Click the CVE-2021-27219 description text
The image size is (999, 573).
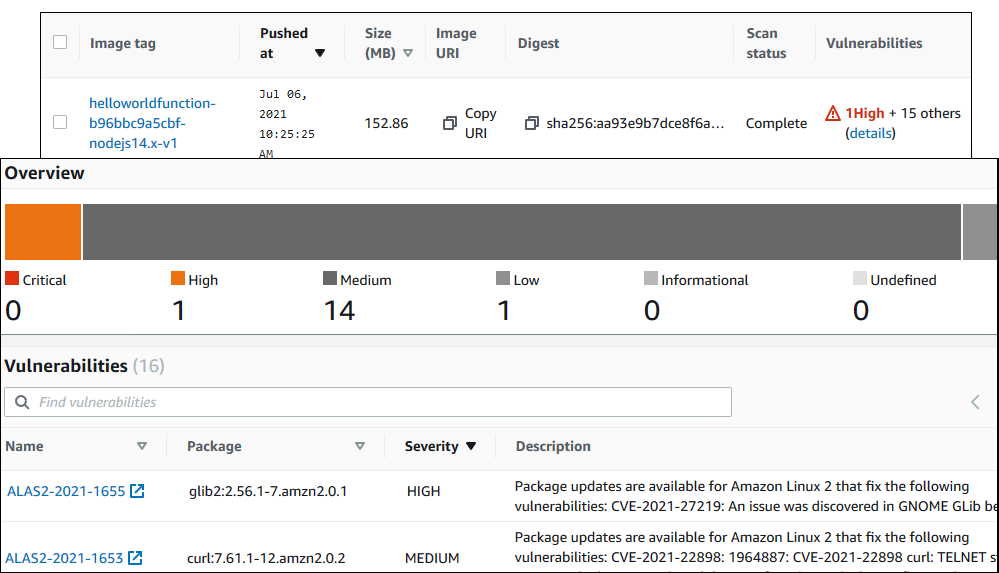[x=755, y=497]
